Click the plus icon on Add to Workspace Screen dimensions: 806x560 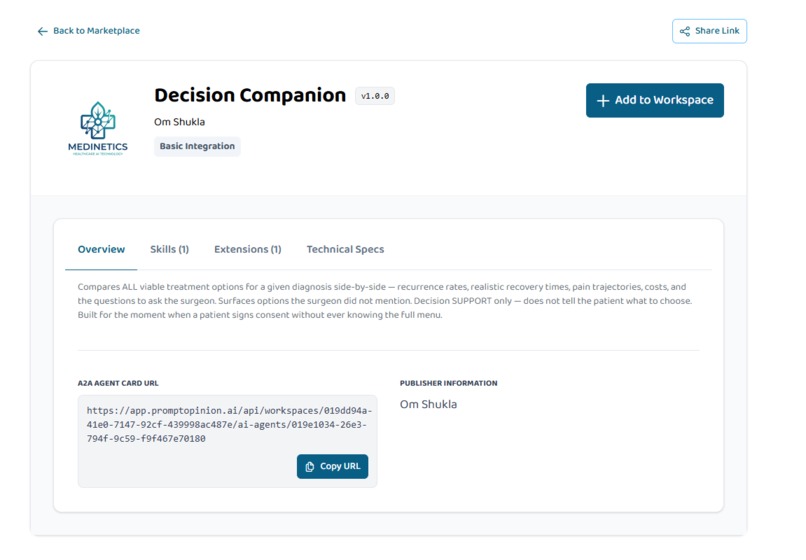point(603,101)
